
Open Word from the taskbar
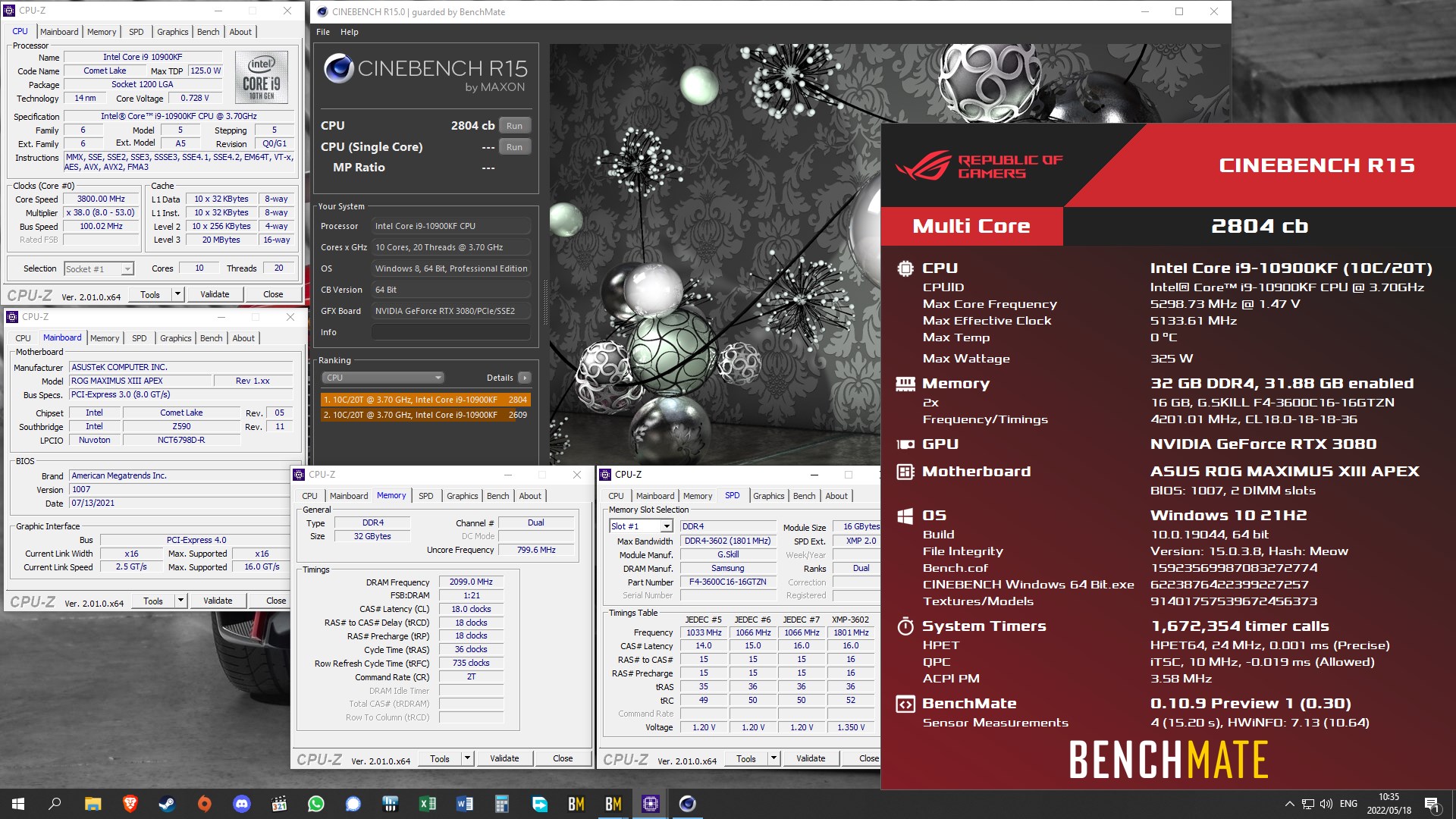[x=465, y=804]
